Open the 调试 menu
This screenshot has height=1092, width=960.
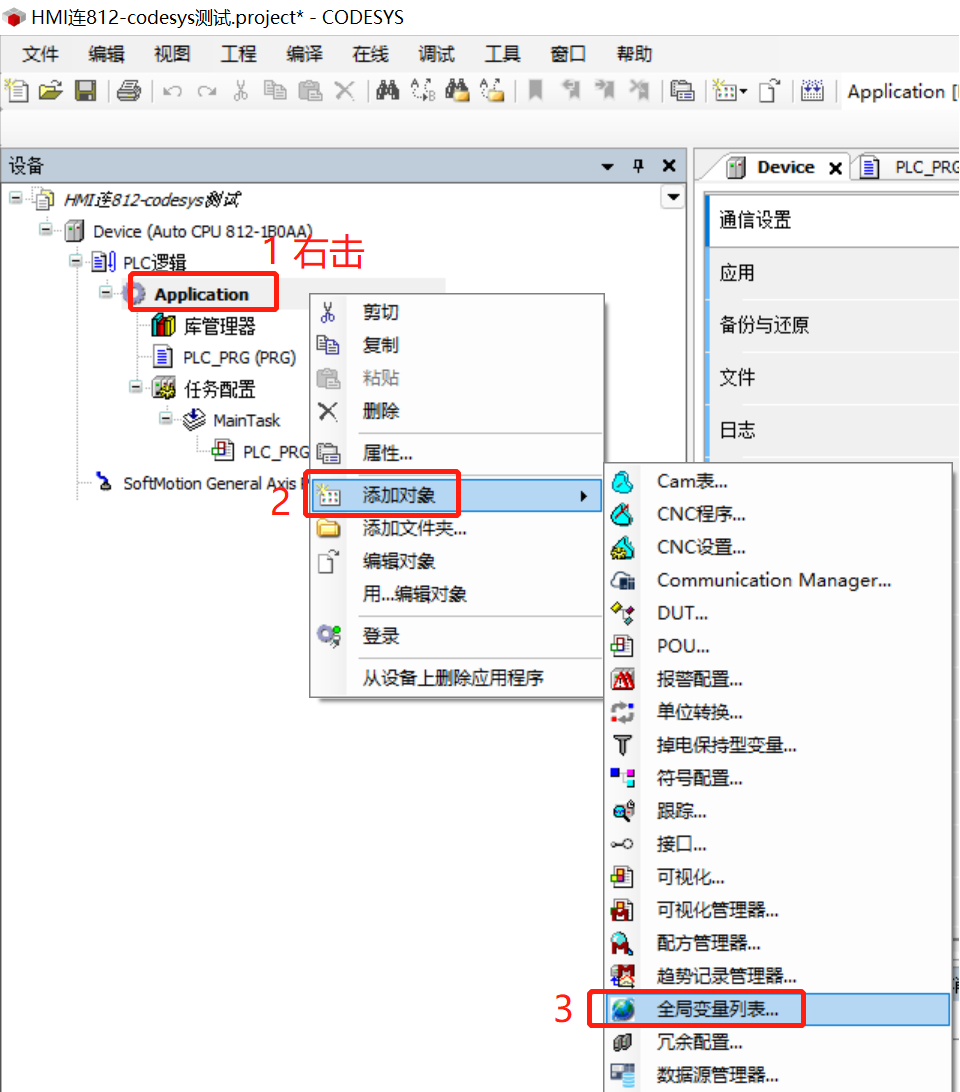437,54
